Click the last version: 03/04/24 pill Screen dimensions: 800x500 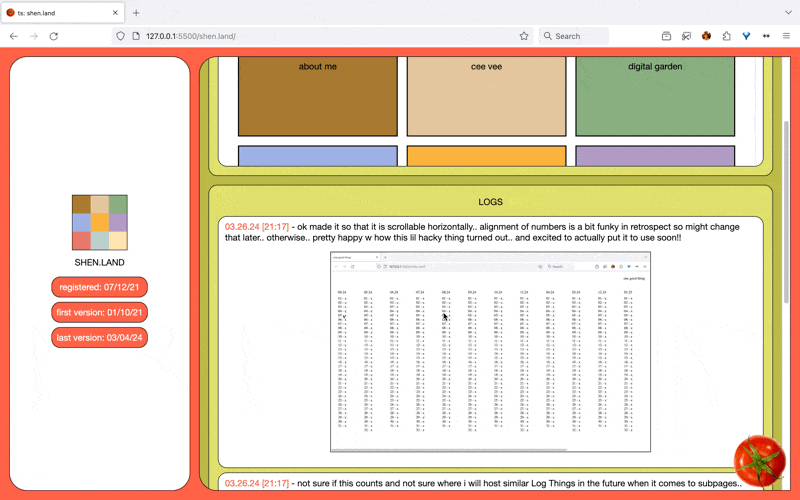[100, 337]
